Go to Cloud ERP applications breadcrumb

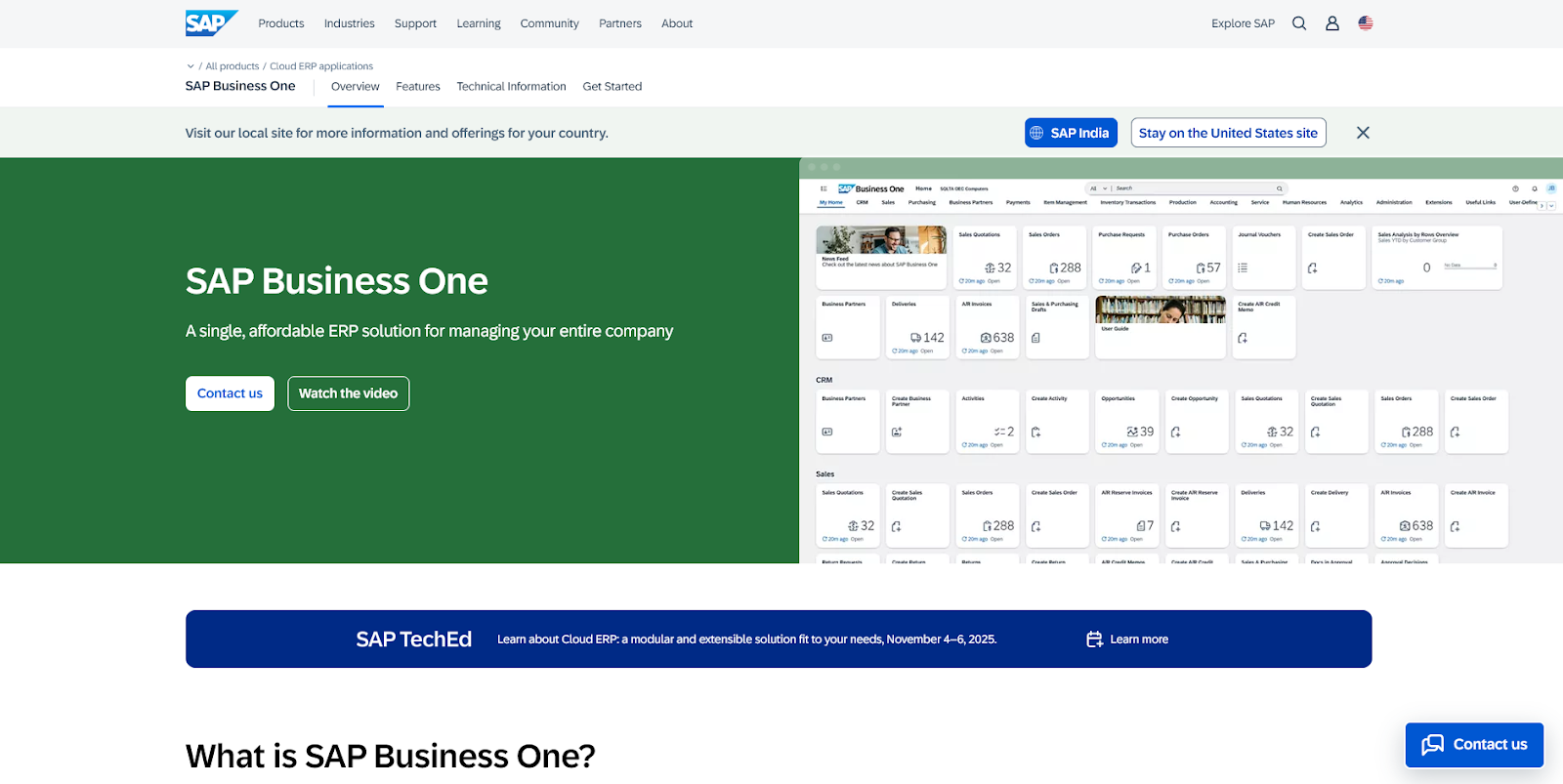coord(321,66)
